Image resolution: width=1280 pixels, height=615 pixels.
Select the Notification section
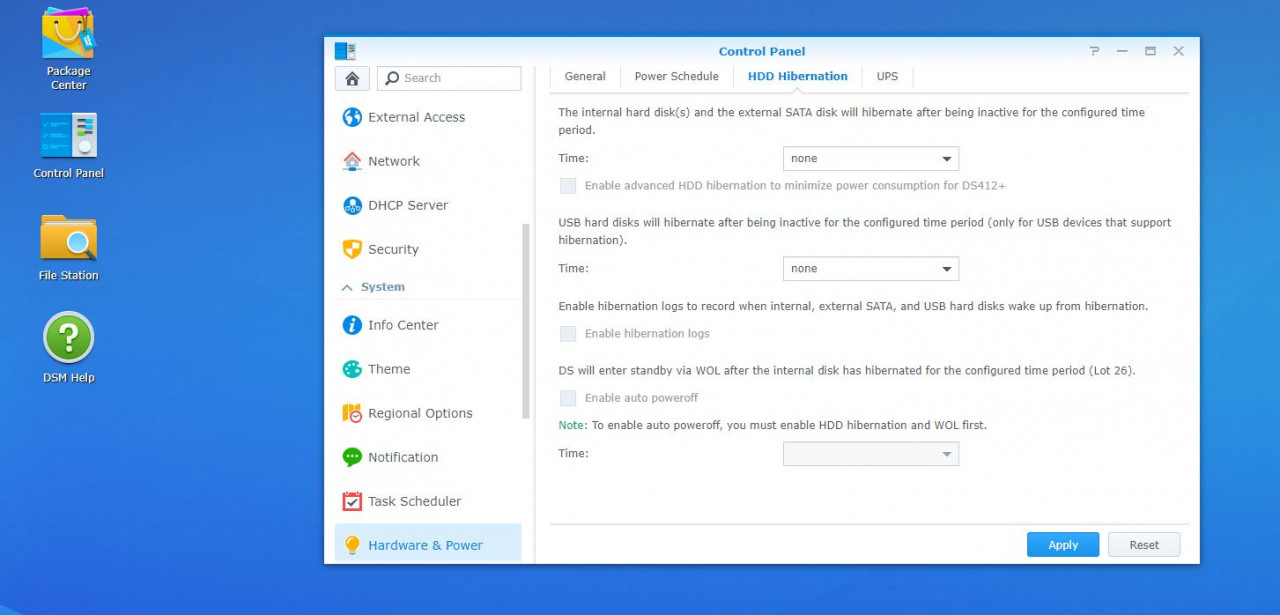click(401, 457)
